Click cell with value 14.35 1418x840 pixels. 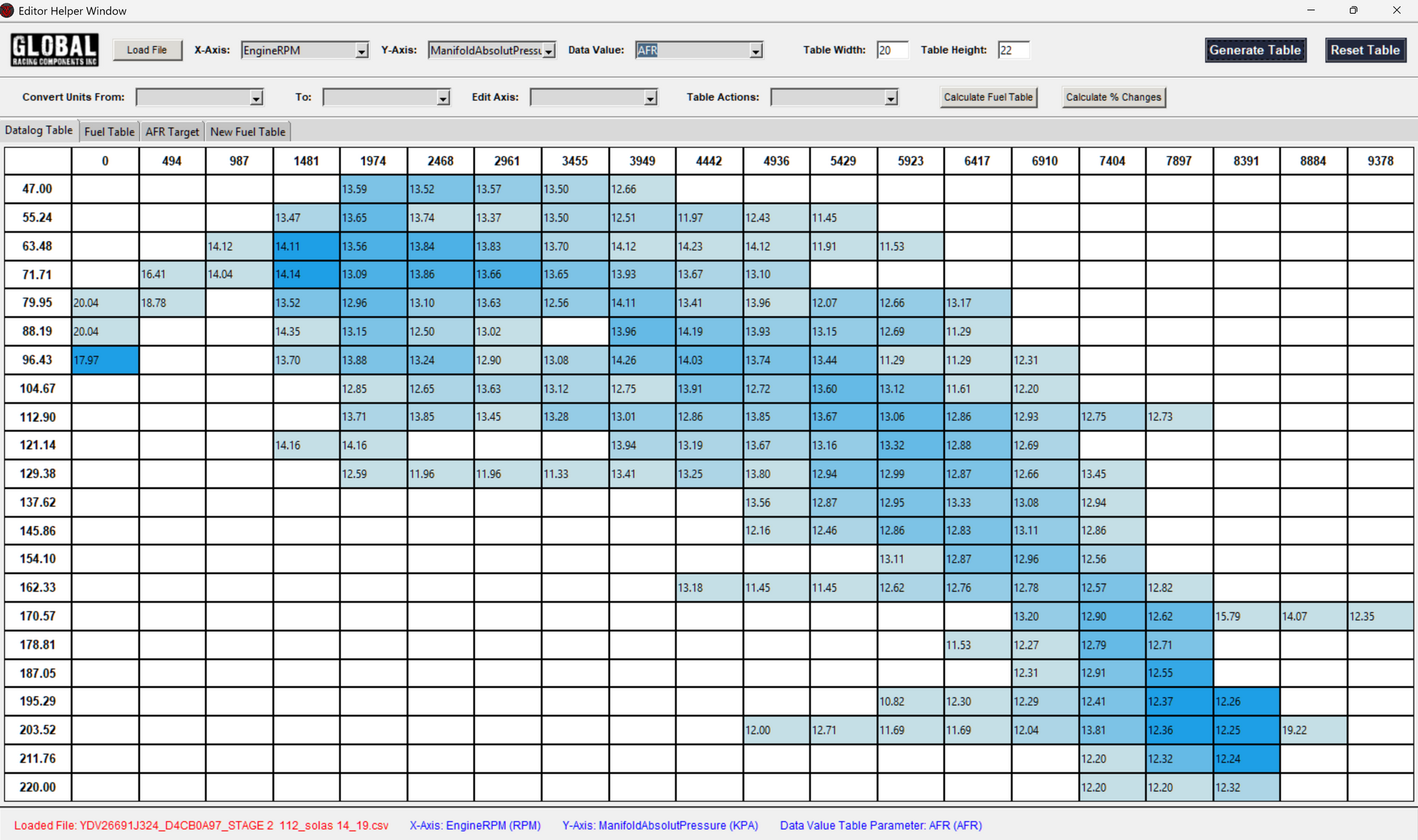tap(306, 331)
